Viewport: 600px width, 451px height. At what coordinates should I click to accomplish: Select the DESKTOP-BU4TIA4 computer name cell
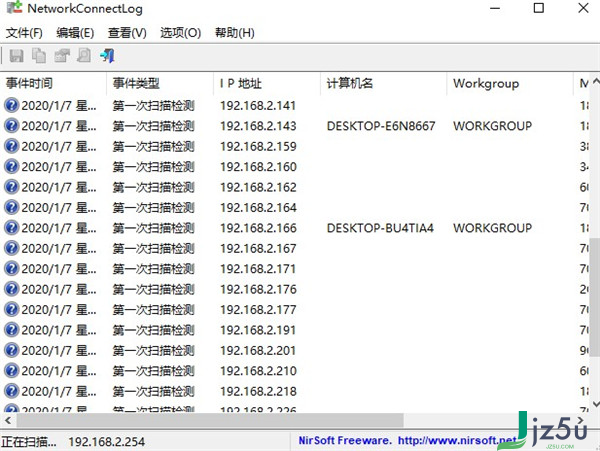click(x=380, y=228)
